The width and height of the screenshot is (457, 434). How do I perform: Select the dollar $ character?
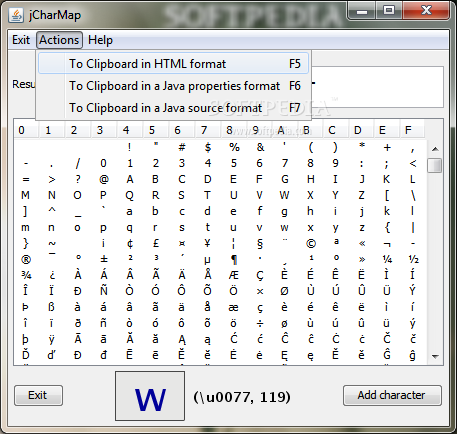208,147
